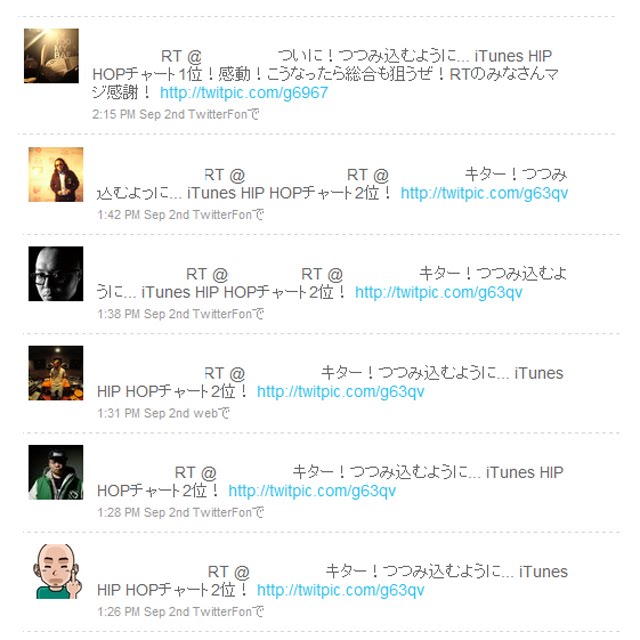Click the twitpic g63qv link in 1:42 PM tweet
Screen dimensions: 640x640
point(484,193)
